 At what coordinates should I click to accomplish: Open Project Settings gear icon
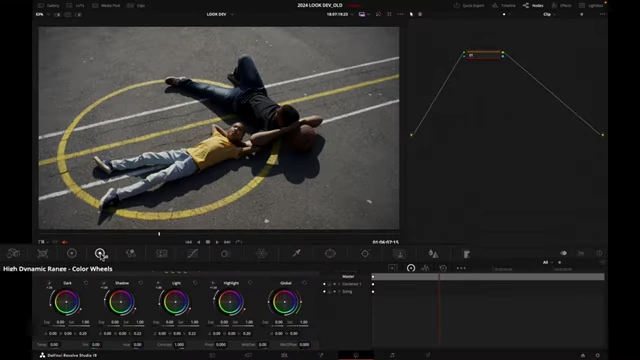tap(598, 356)
